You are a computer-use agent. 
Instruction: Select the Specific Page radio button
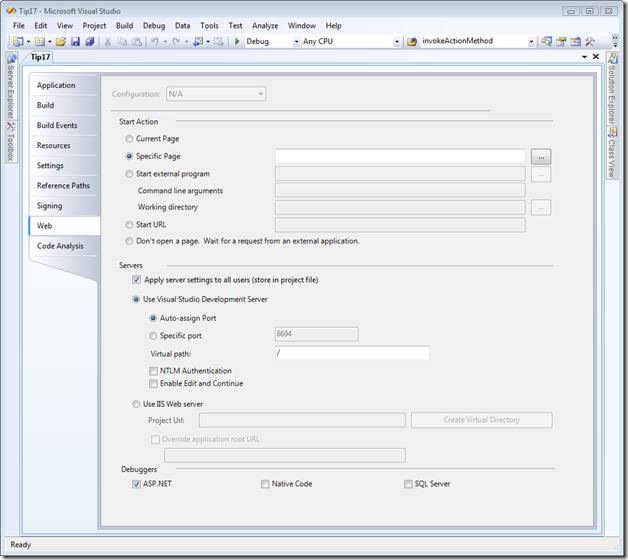pos(129,156)
